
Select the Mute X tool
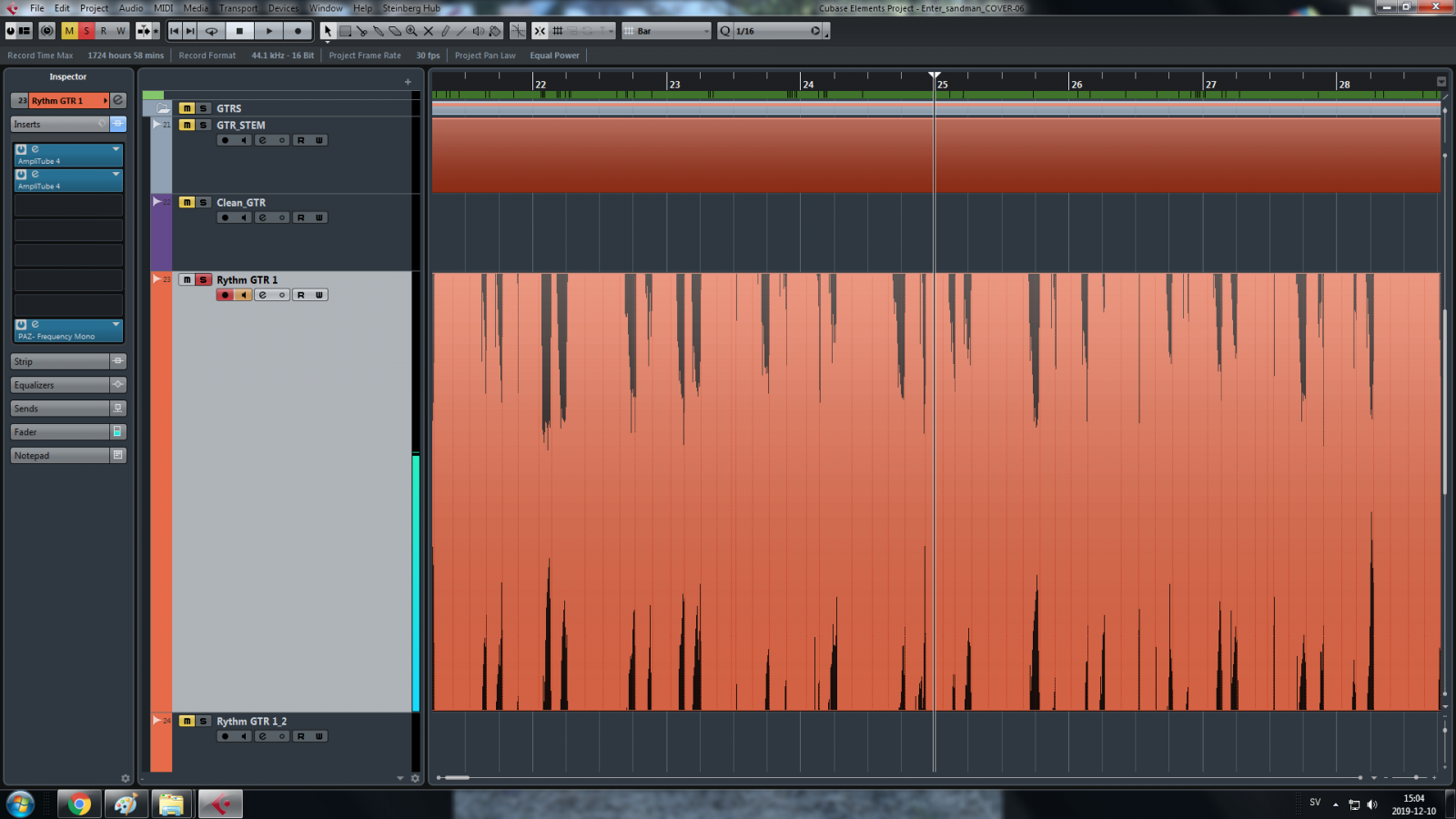tap(429, 31)
